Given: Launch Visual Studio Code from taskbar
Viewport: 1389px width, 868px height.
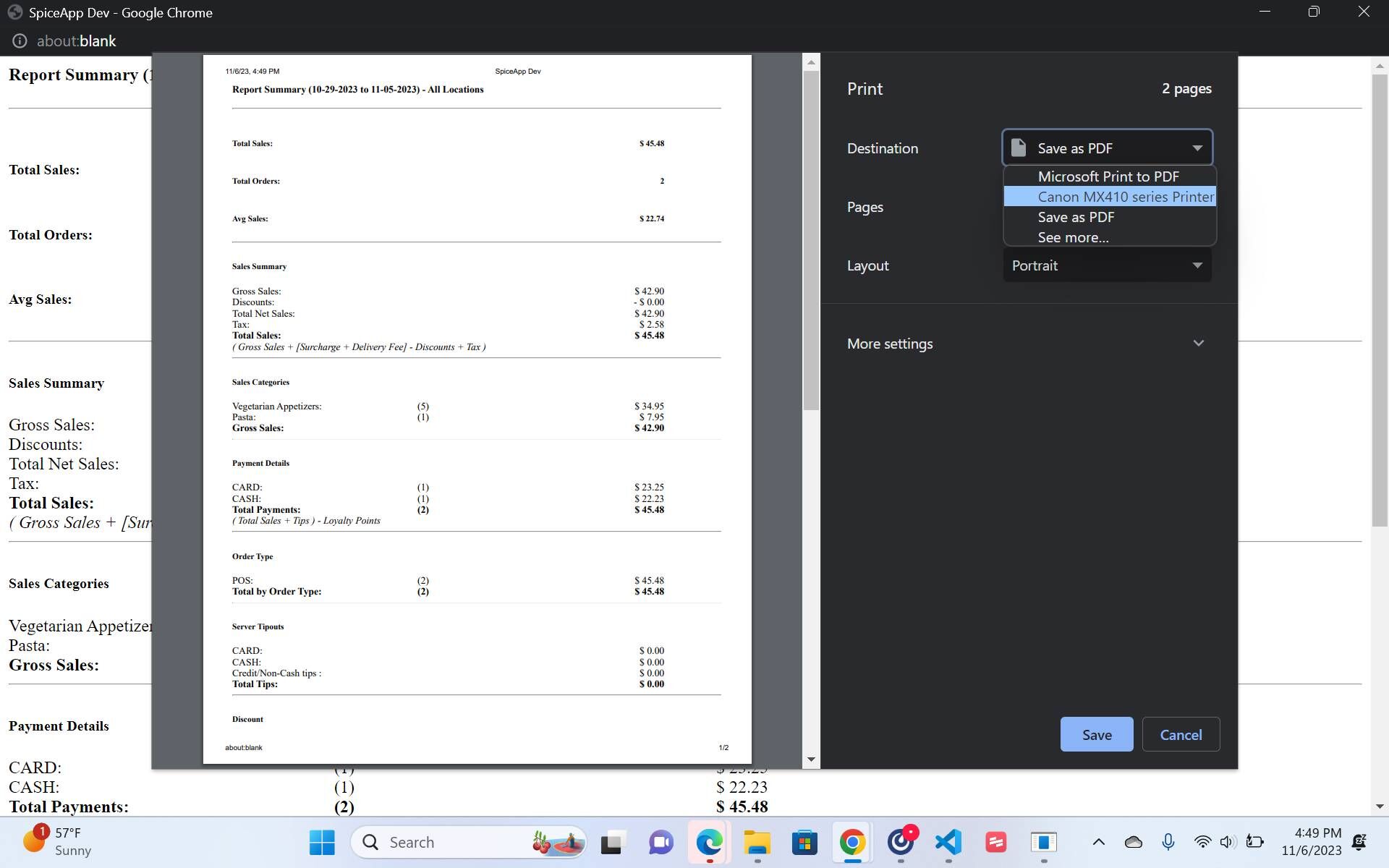Looking at the screenshot, I should [x=948, y=842].
